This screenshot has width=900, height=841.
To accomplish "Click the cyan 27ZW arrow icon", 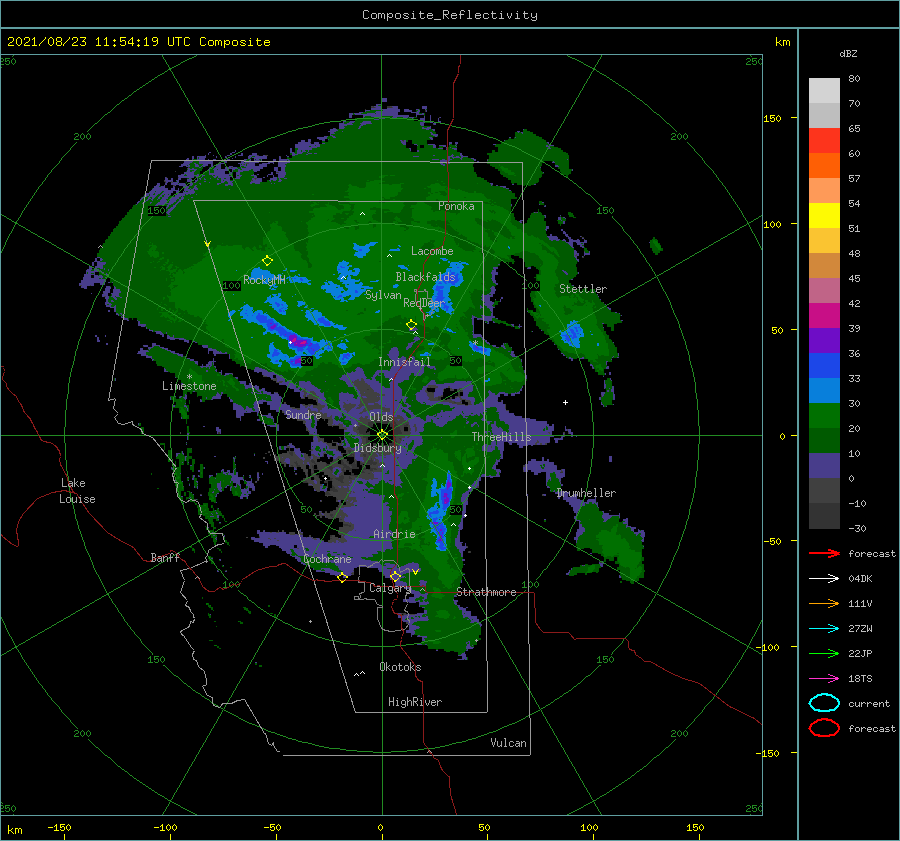I will (x=824, y=629).
